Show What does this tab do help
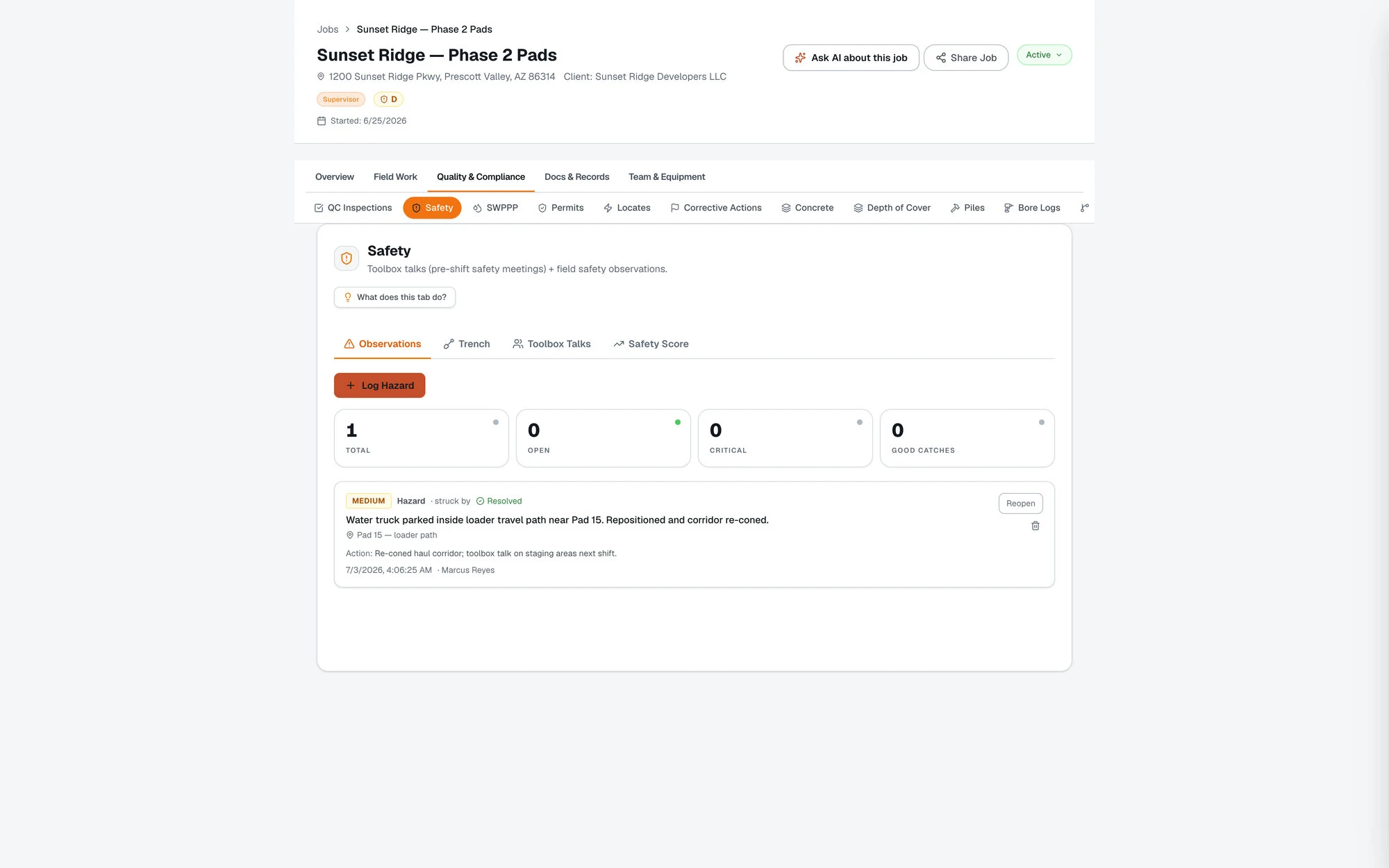1389x868 pixels. 394,297
